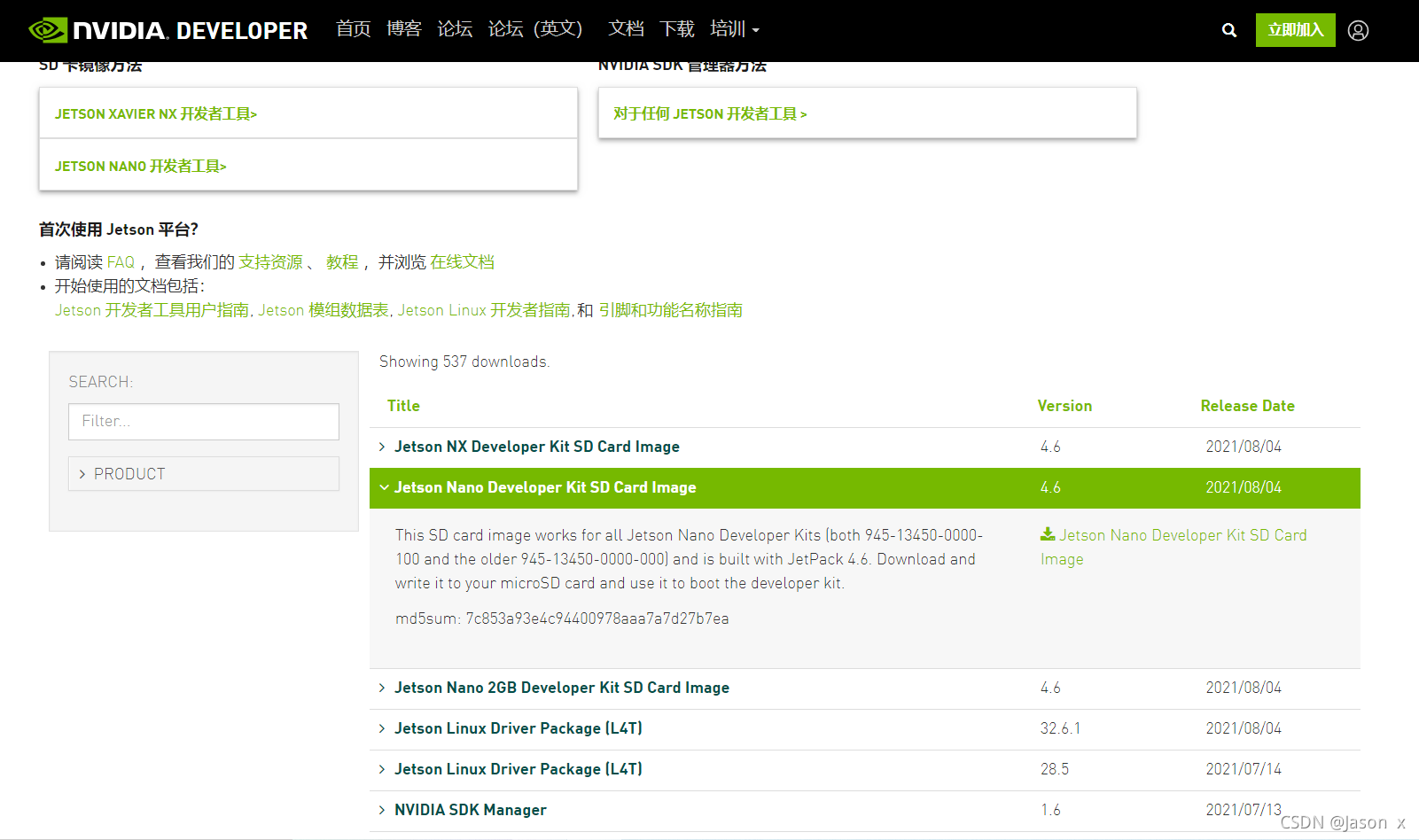Download Jetson Nano Developer Kit SD Card Image
Viewport: 1419px width, 840px height.
pos(1173,547)
